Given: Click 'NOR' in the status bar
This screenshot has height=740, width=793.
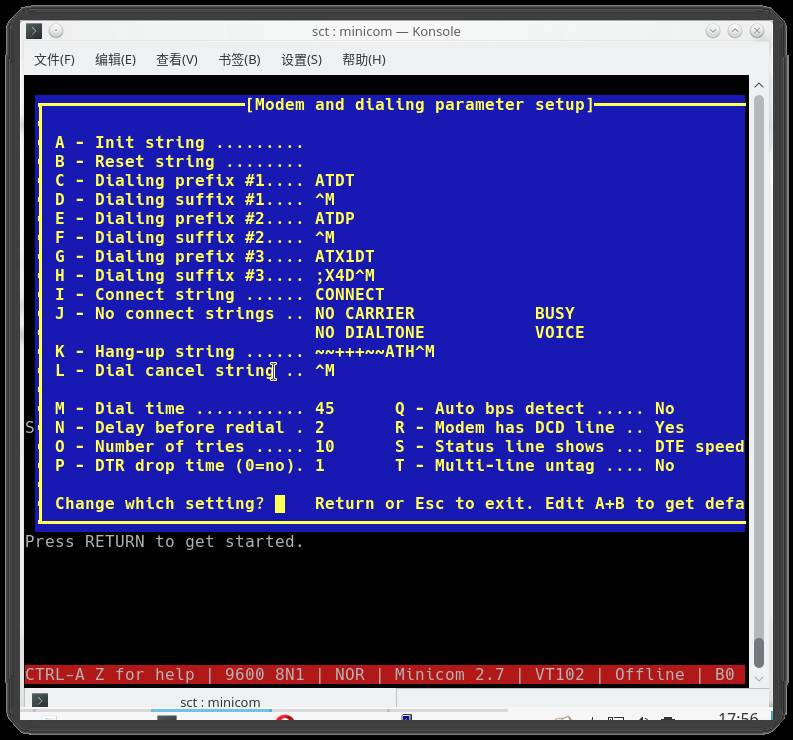Looking at the screenshot, I should tap(349, 675).
